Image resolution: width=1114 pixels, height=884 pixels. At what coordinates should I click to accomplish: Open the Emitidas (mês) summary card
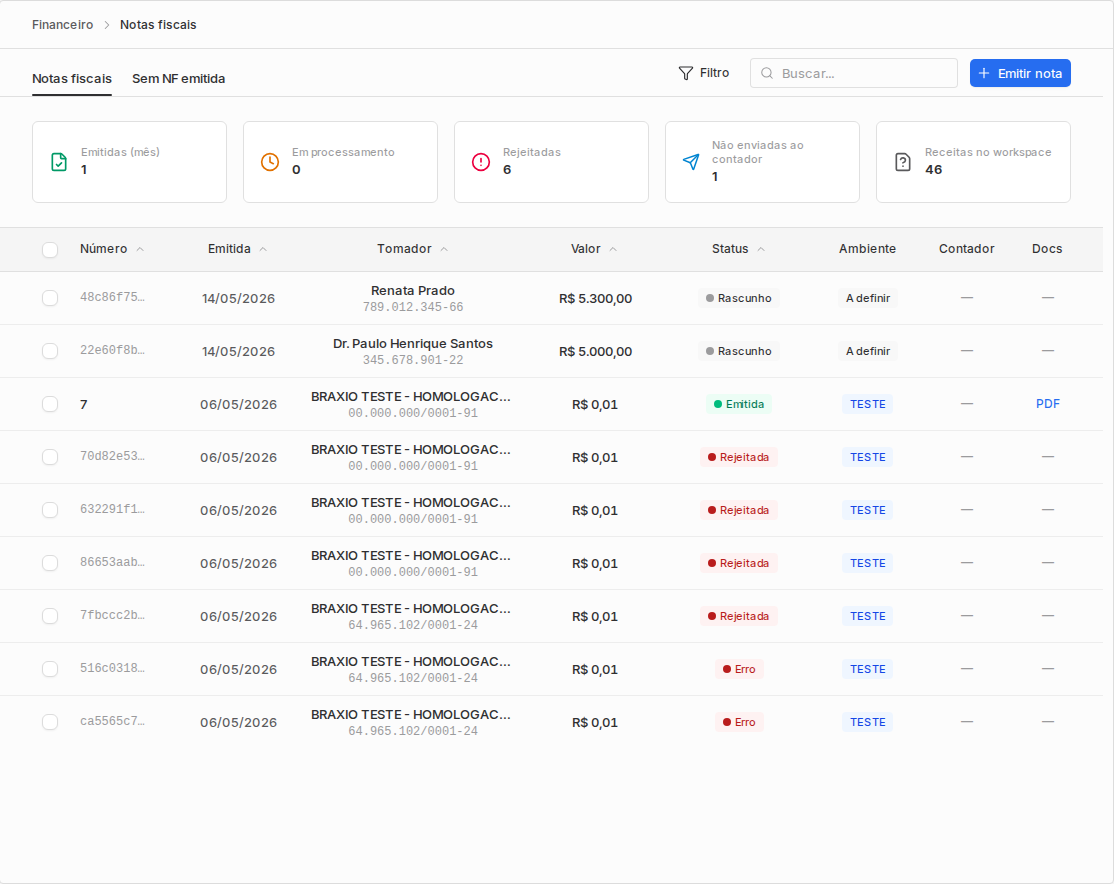coord(129,162)
